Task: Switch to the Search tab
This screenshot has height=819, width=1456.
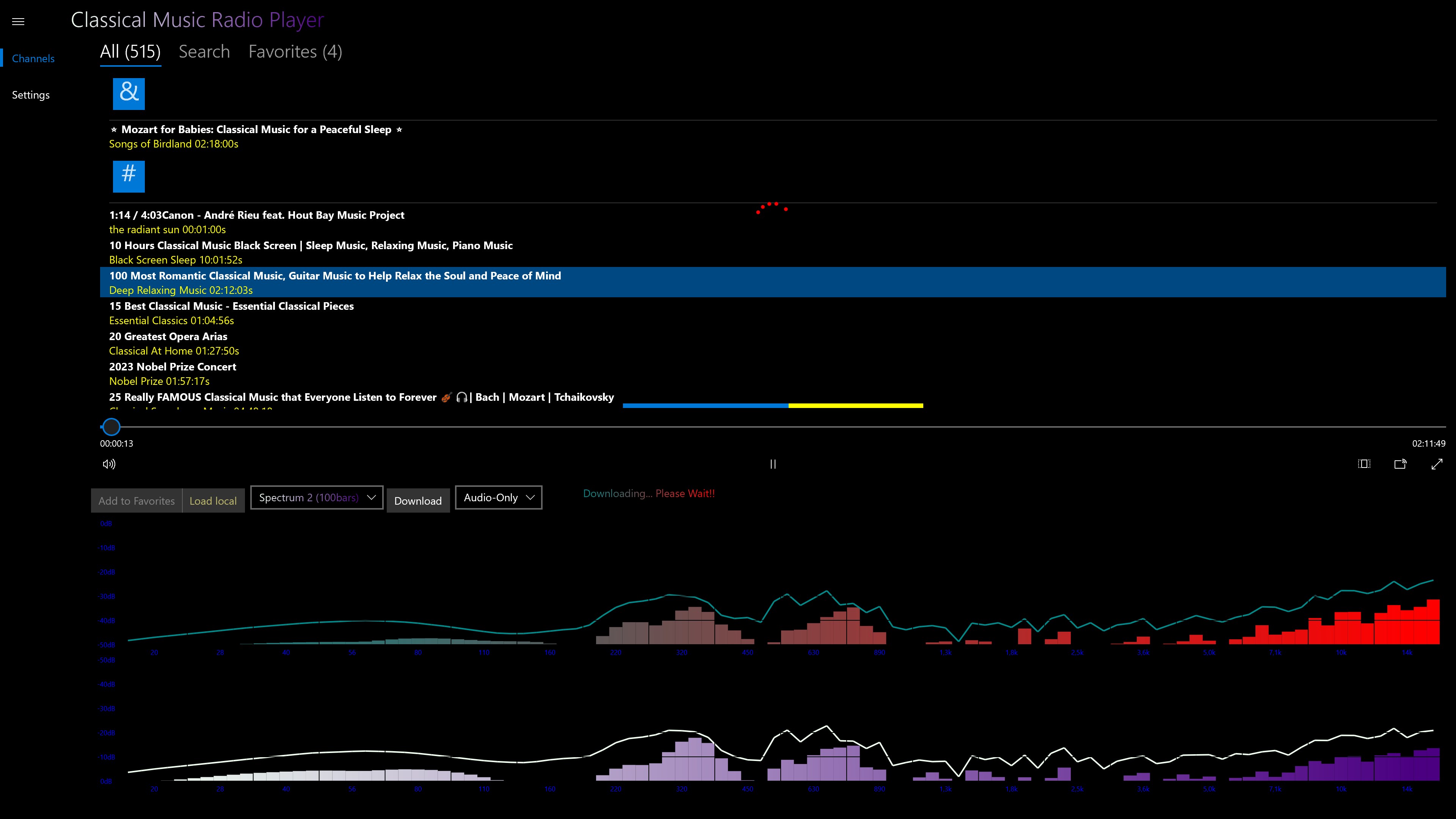Action: point(204,52)
